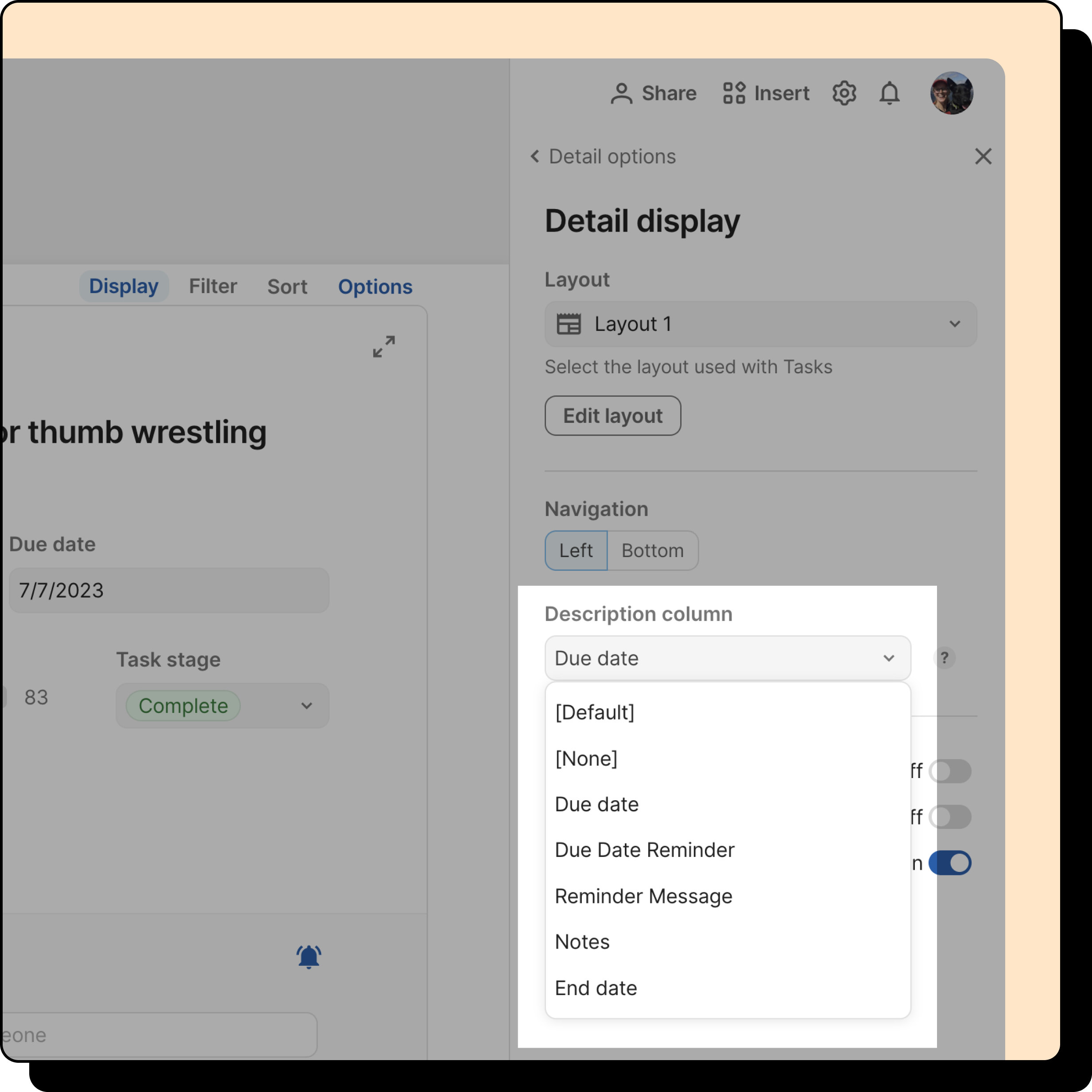Image resolution: width=1092 pixels, height=1092 pixels.
Task: Close the Detail display panel
Action: pyautogui.click(x=983, y=157)
